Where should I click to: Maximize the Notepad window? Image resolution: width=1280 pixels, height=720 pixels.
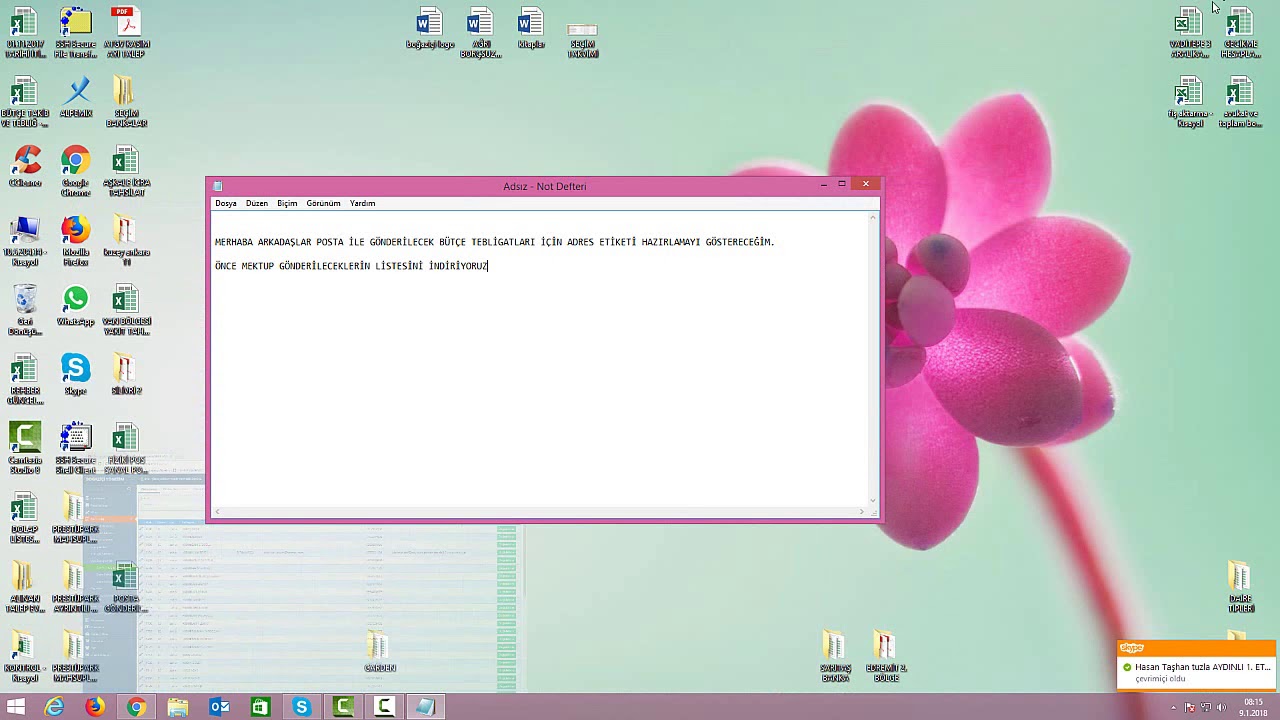pyautogui.click(x=842, y=184)
